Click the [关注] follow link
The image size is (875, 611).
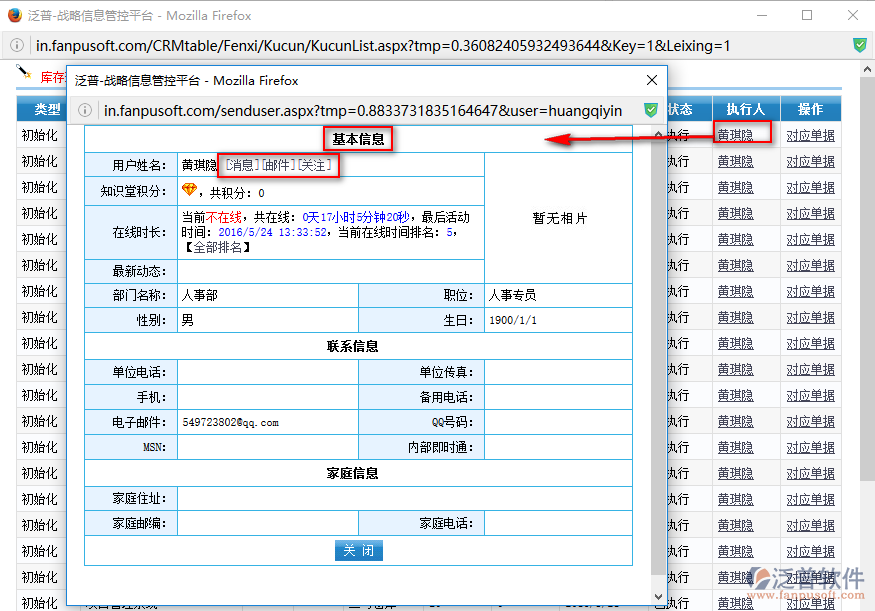314,165
